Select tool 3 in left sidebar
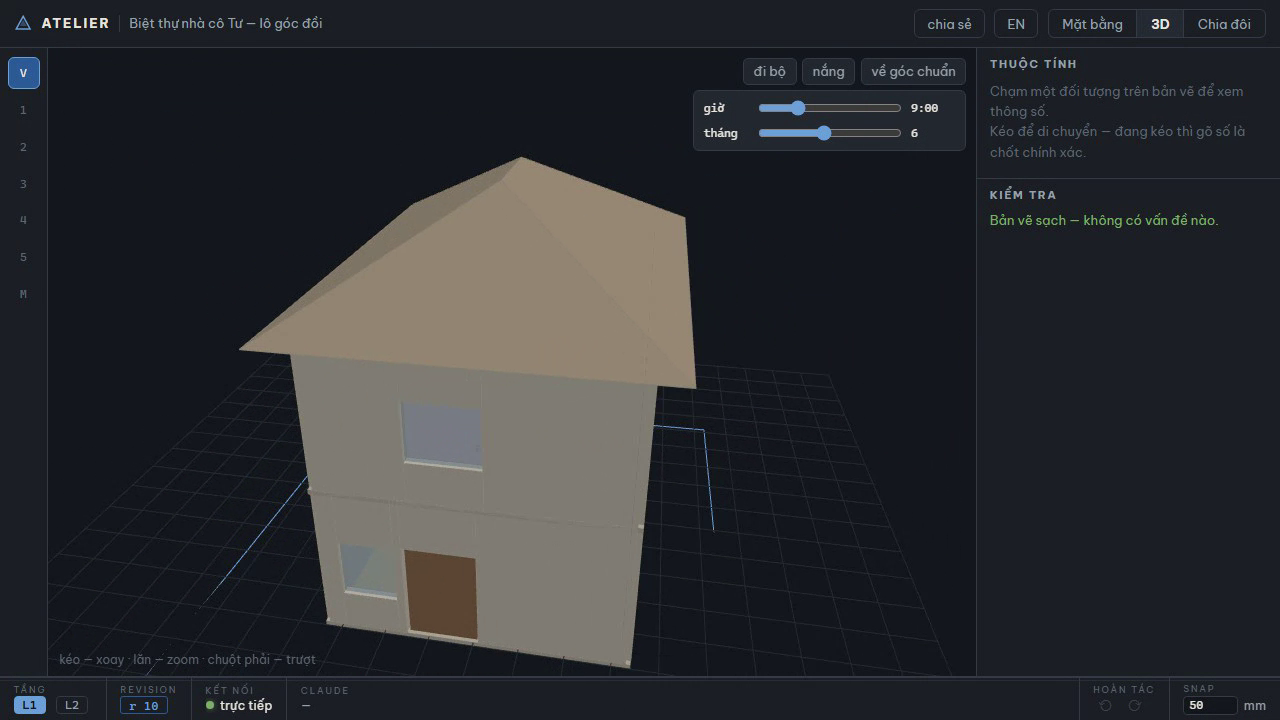The height and width of the screenshot is (720, 1280). pyautogui.click(x=24, y=184)
